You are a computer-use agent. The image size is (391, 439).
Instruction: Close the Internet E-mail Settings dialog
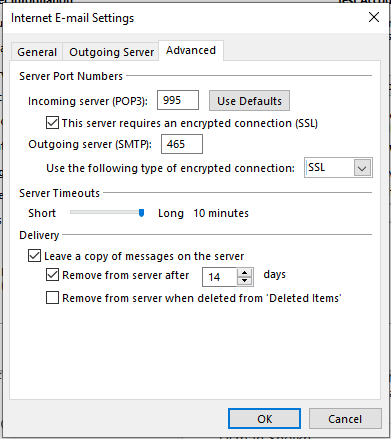click(x=374, y=17)
